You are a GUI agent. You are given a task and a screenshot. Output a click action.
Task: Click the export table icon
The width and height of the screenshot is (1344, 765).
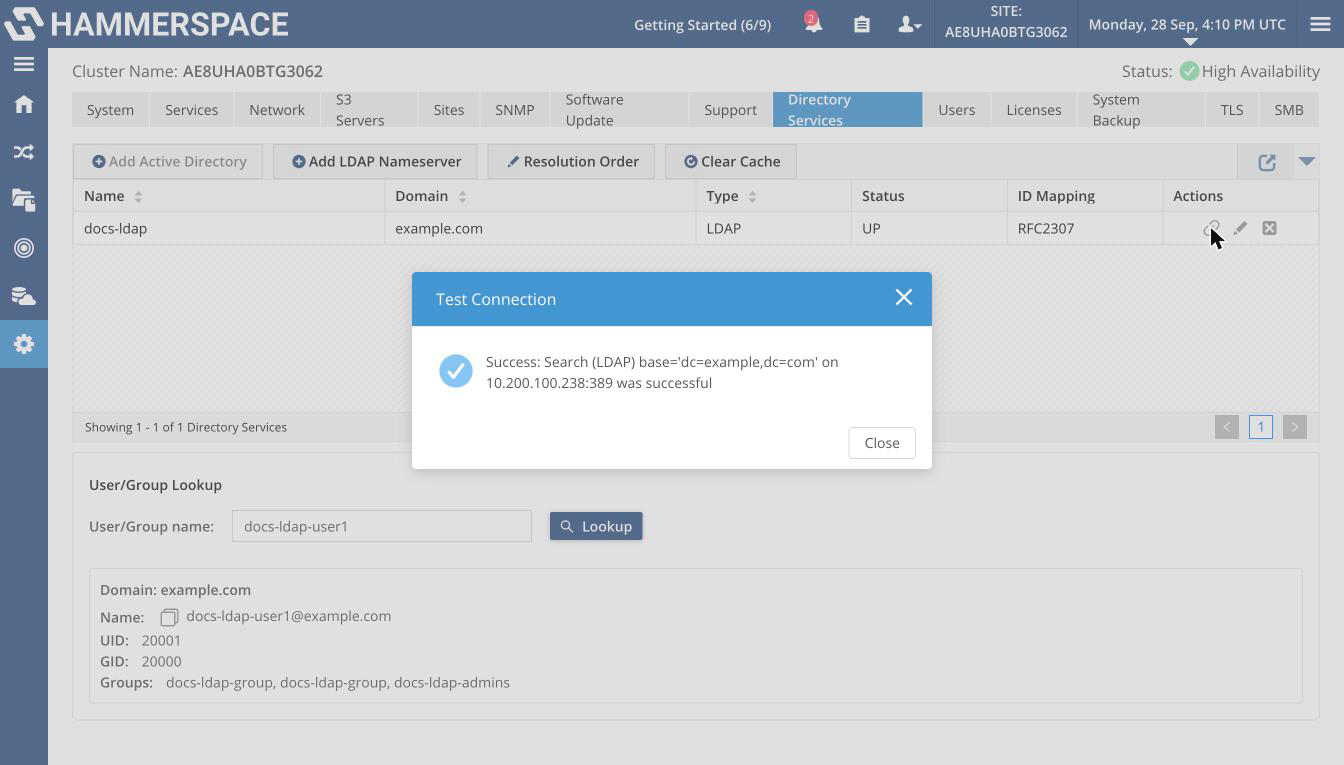tap(1267, 162)
